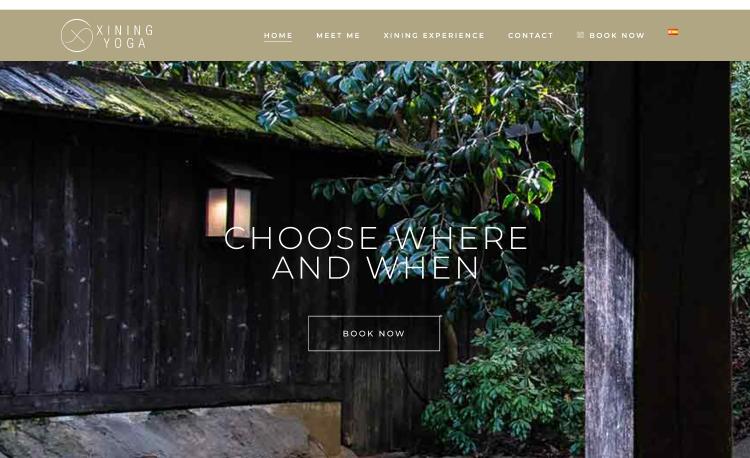This screenshot has height=458, width=750.
Task: Navigate to the CONTACT page
Action: tap(530, 35)
